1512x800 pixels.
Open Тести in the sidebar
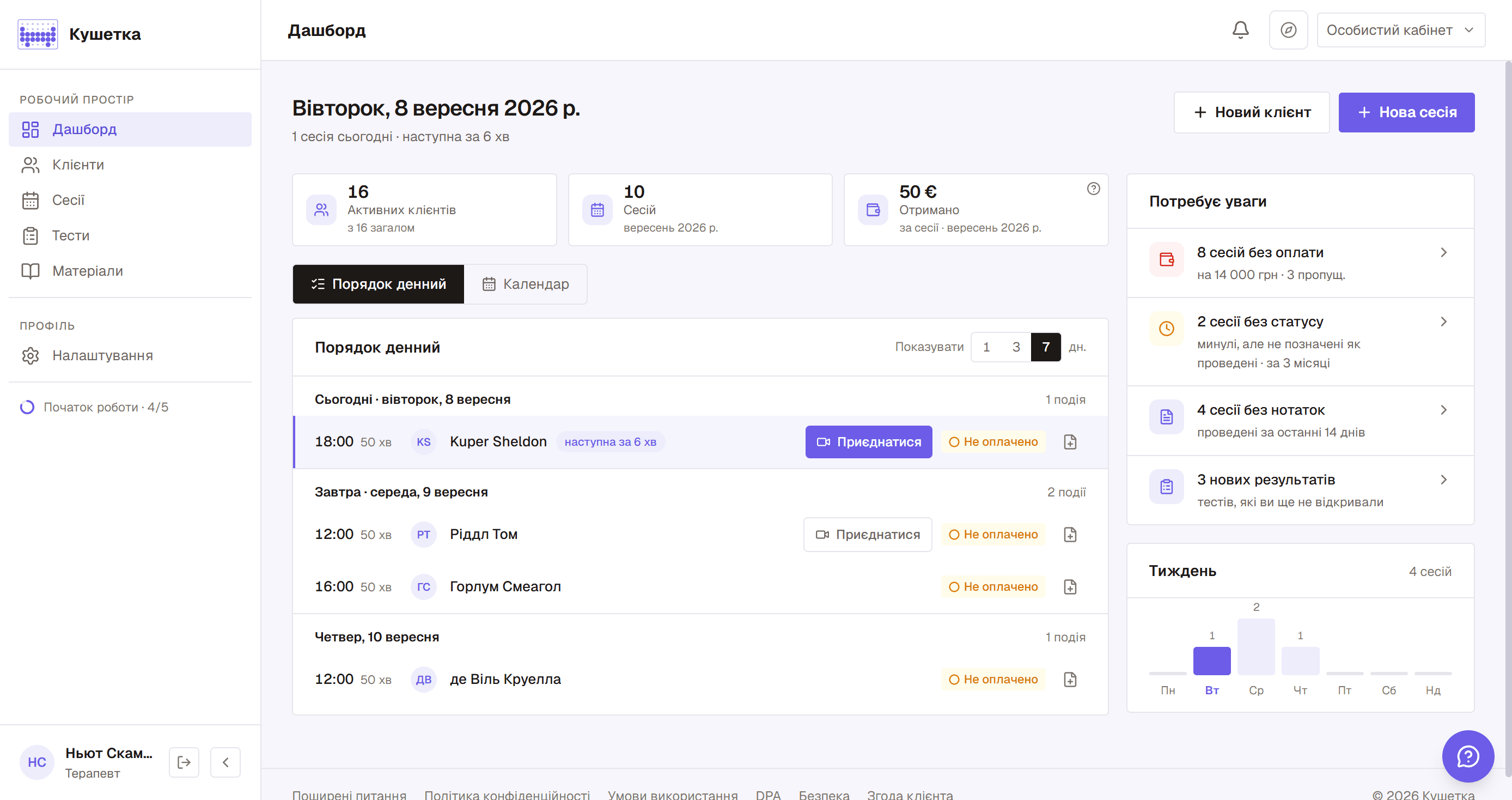click(130, 235)
